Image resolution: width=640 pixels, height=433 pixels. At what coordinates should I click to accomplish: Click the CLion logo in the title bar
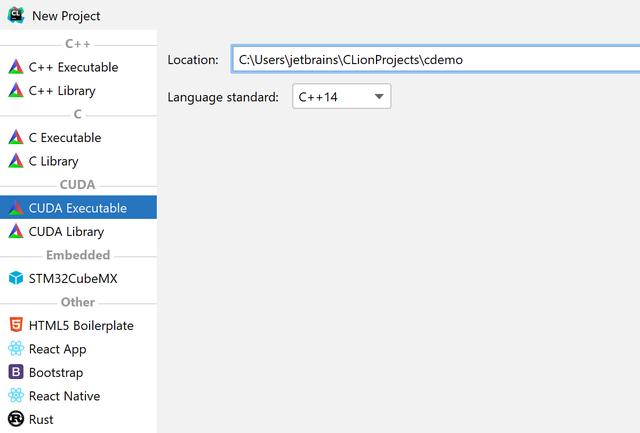(x=16, y=16)
